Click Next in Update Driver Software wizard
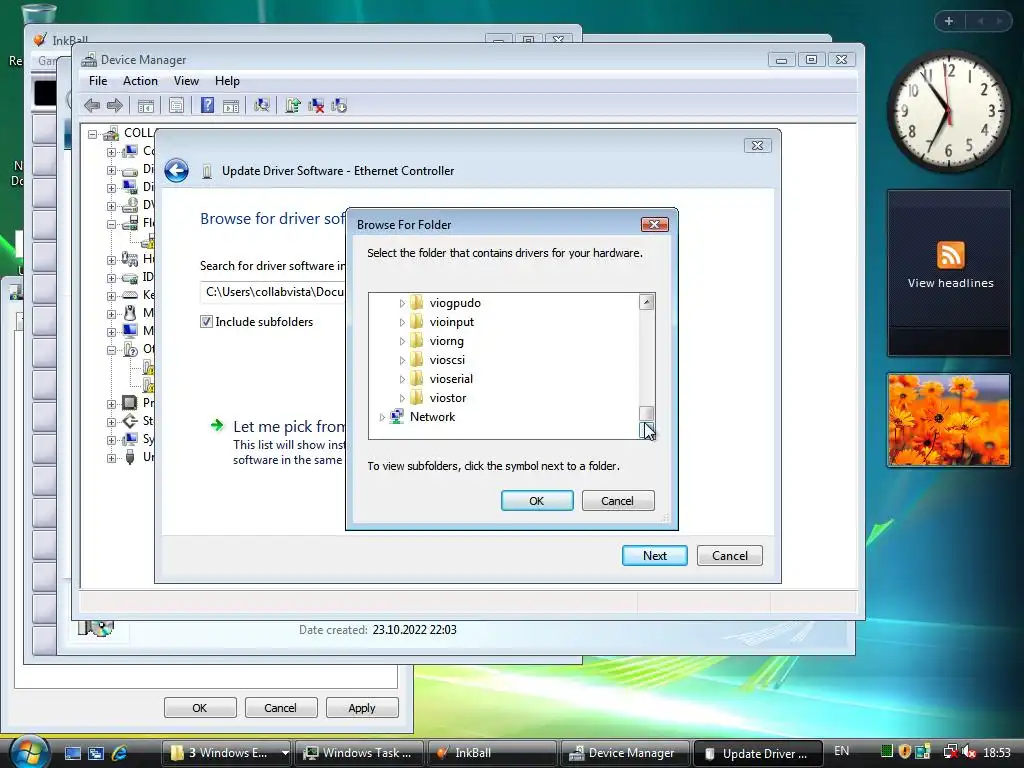 [654, 556]
